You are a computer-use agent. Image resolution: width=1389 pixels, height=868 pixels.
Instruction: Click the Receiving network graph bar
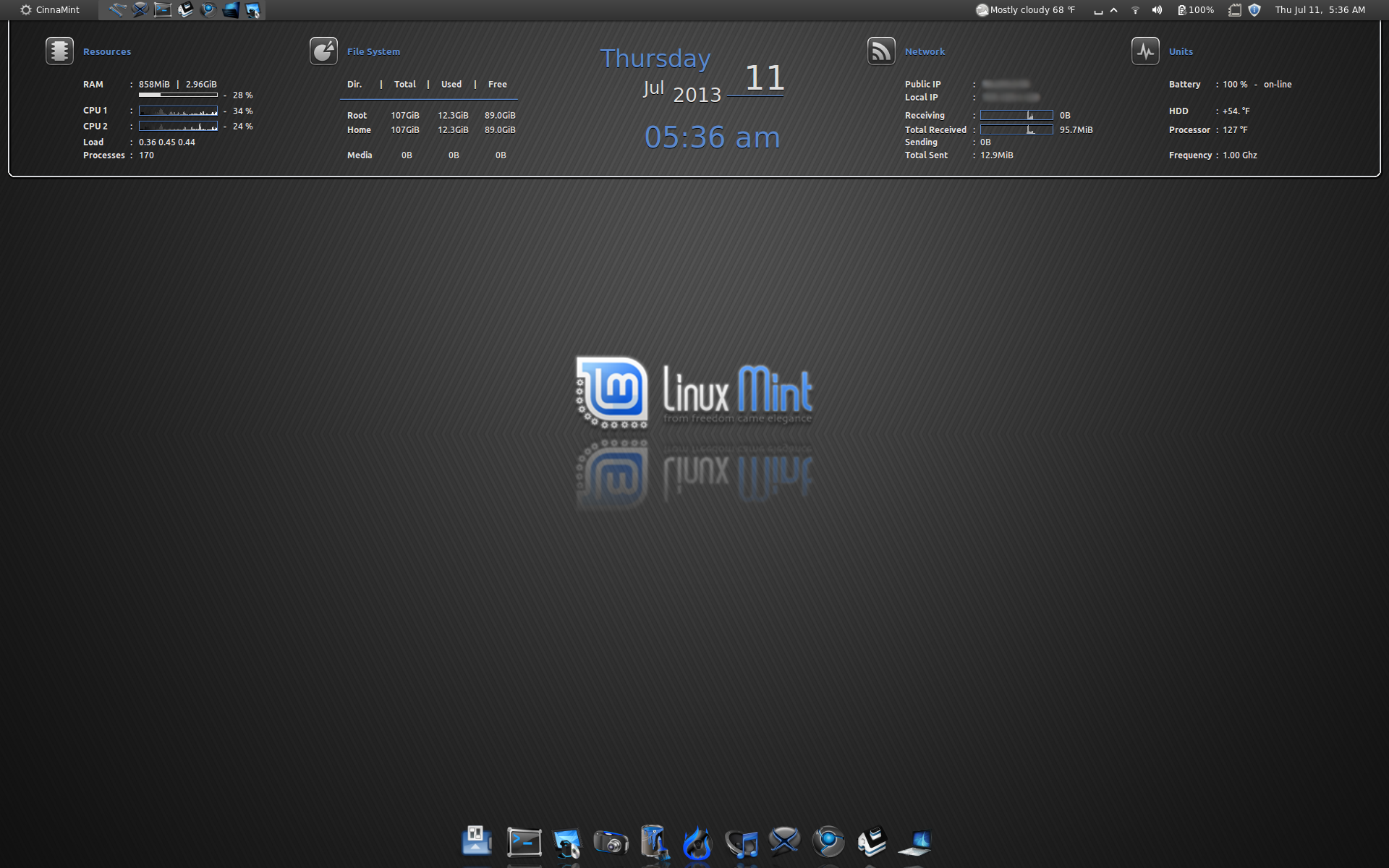tap(1016, 115)
